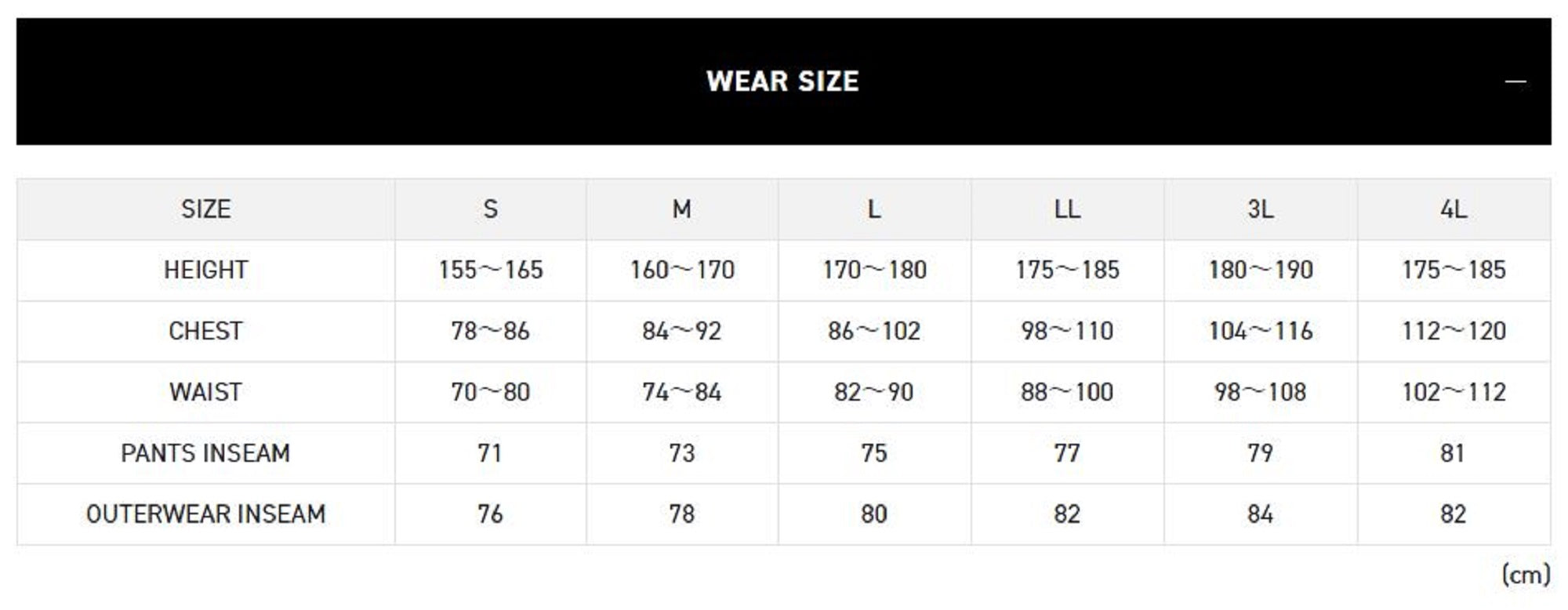
Task: Collapse the WEAR SIZE section minus icon
Action: [x=1515, y=82]
